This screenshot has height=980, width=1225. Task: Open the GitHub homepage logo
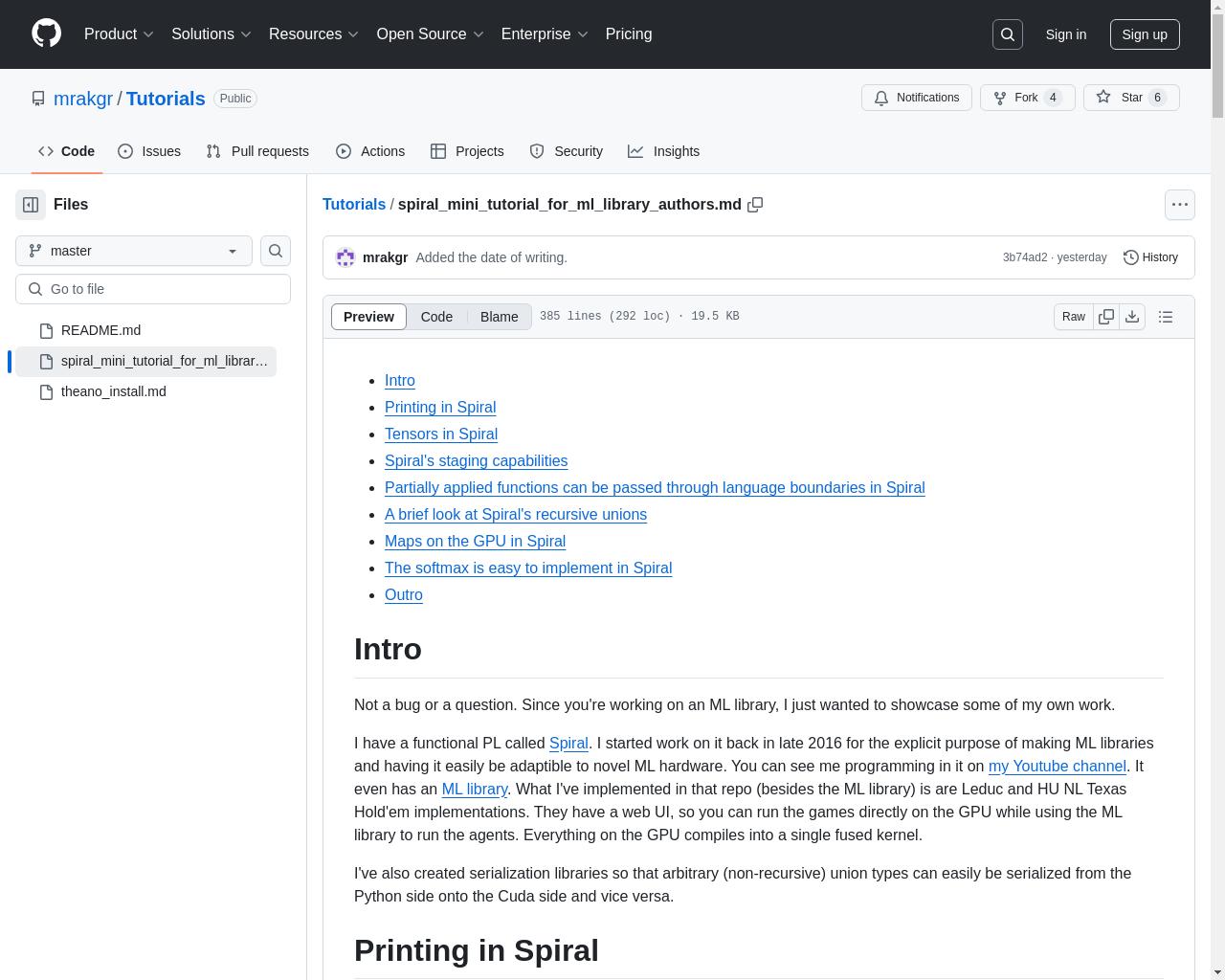click(x=46, y=33)
